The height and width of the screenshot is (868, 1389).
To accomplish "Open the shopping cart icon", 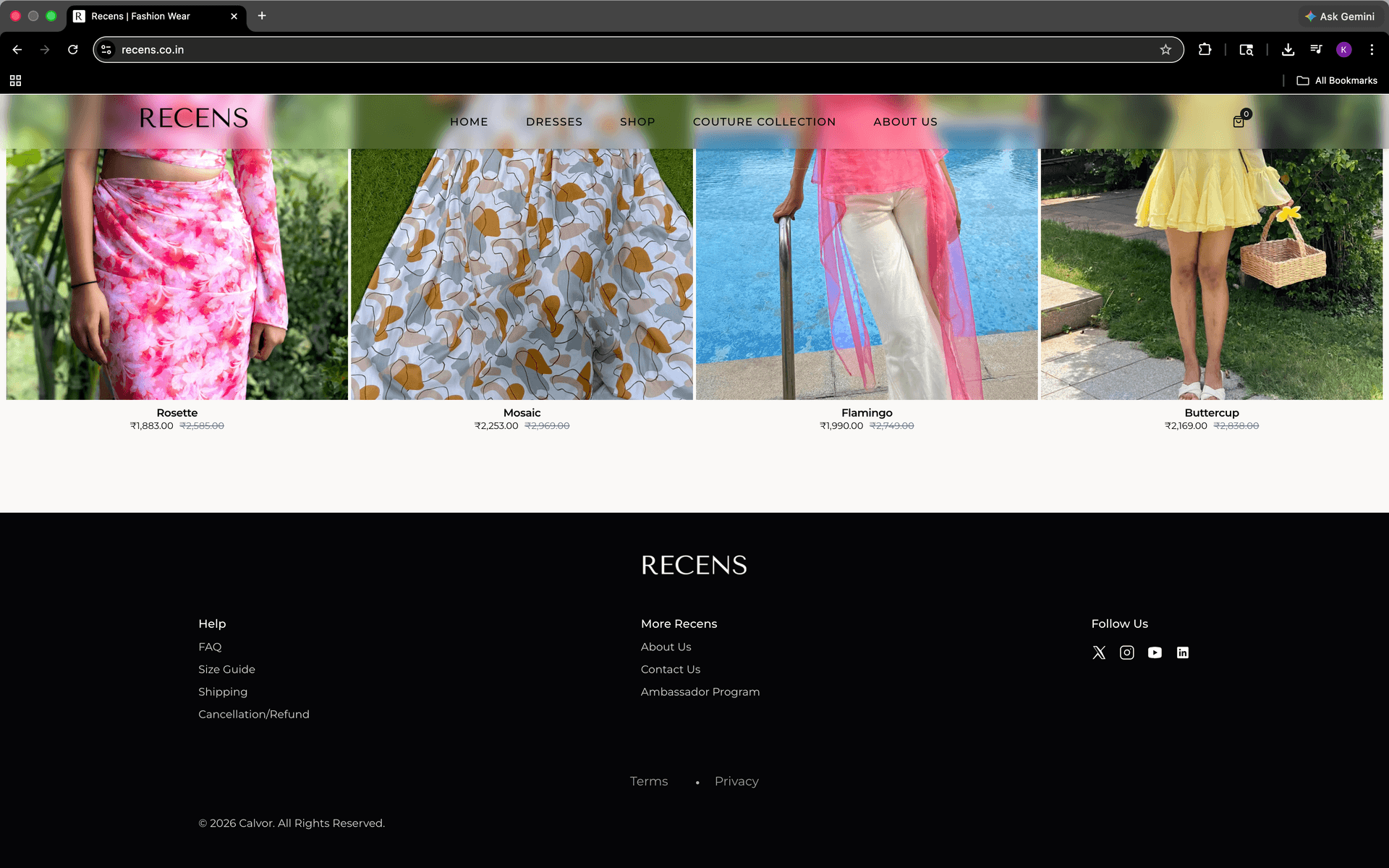I will [1239, 122].
